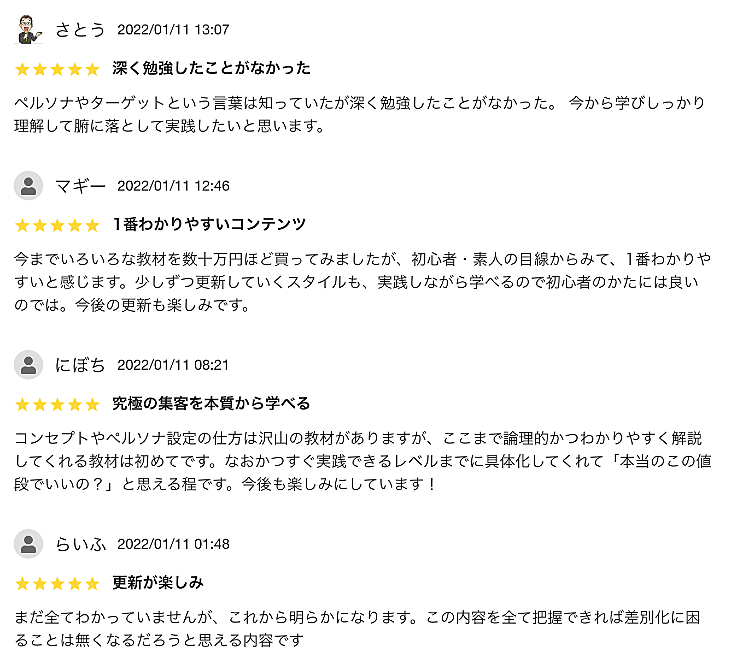Click らいふ's default profile avatar icon
731x670 pixels.
(28, 544)
